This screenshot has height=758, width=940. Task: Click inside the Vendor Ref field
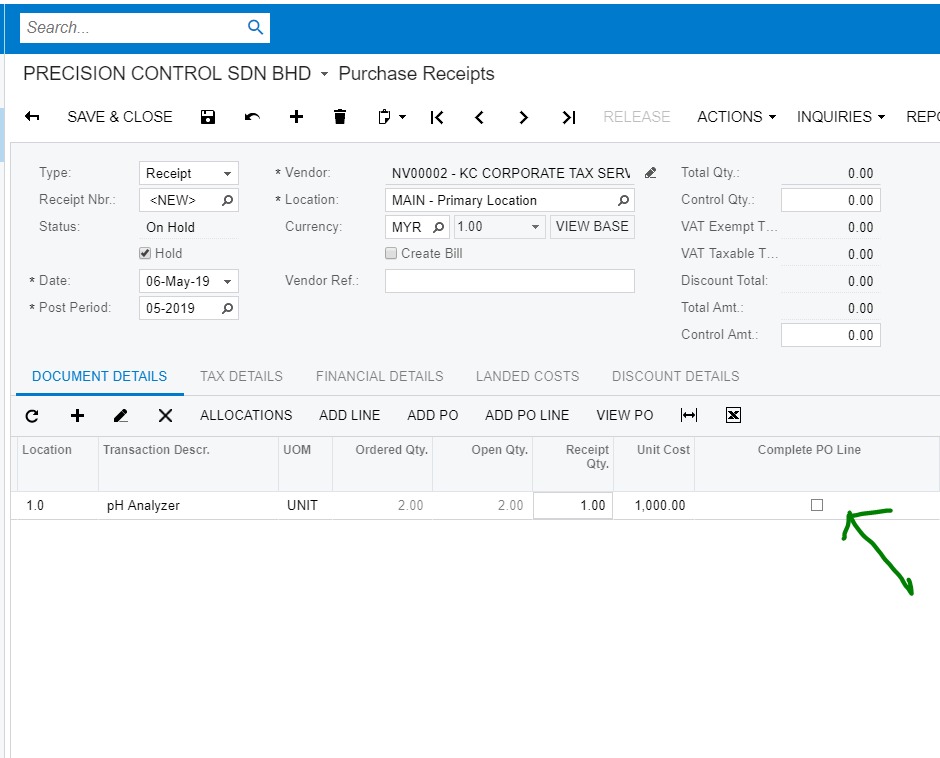pos(509,280)
